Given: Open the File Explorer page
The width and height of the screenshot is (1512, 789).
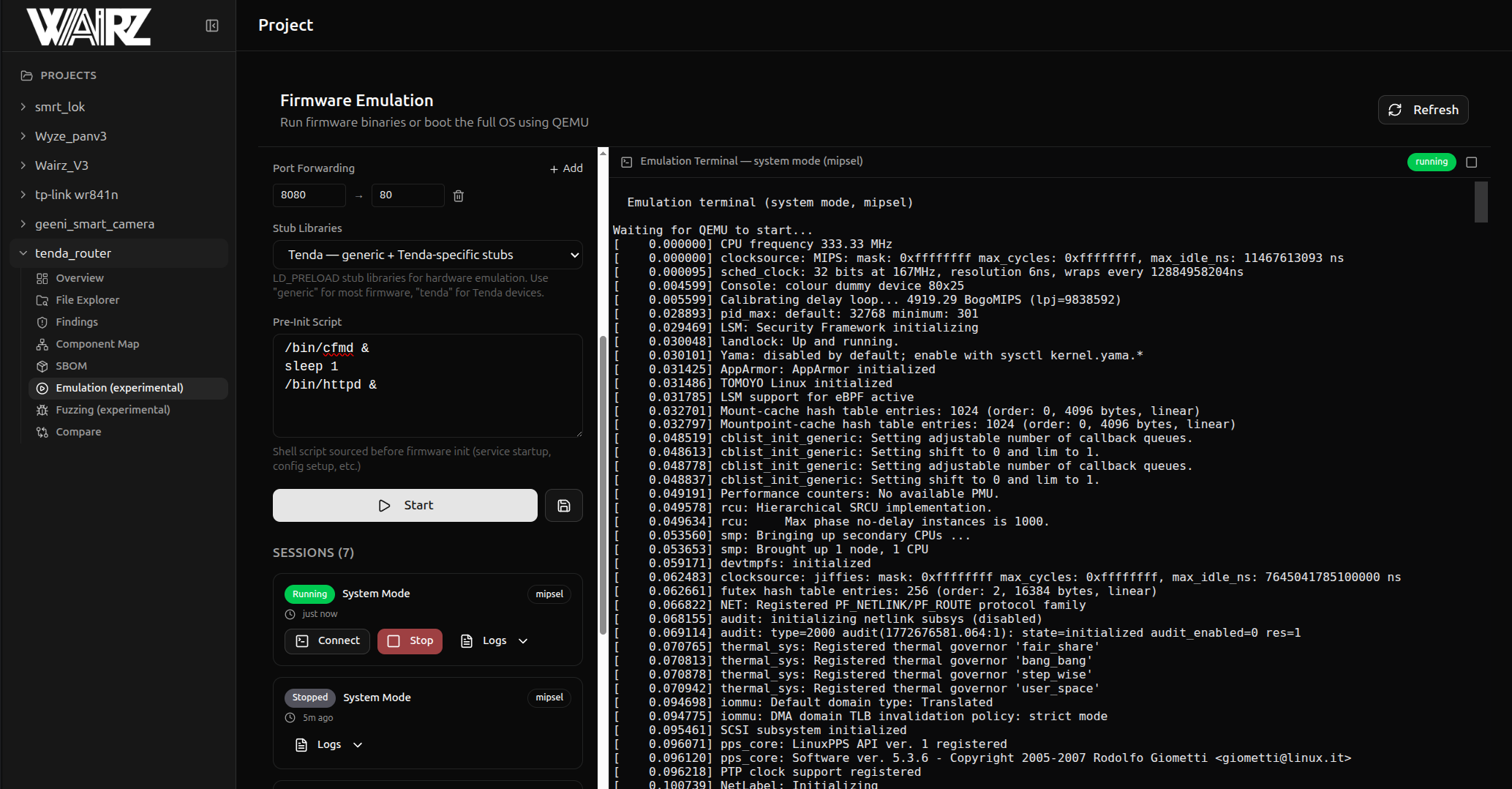Looking at the screenshot, I should (x=87, y=300).
